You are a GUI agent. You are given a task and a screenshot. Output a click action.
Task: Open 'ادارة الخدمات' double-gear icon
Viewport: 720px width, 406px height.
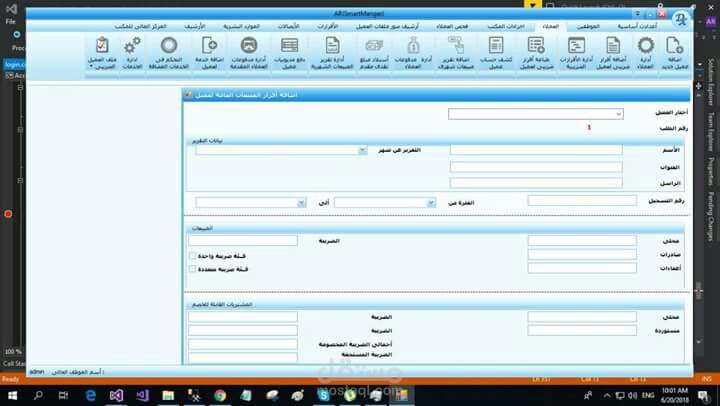pyautogui.click(x=132, y=46)
